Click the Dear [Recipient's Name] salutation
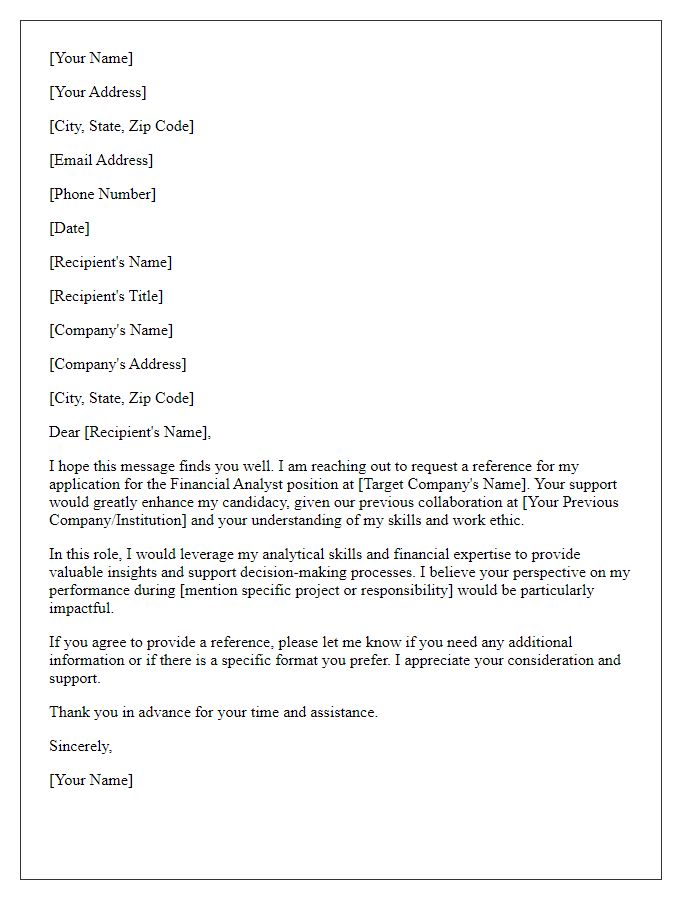The height and width of the screenshot is (900, 700). [x=130, y=432]
